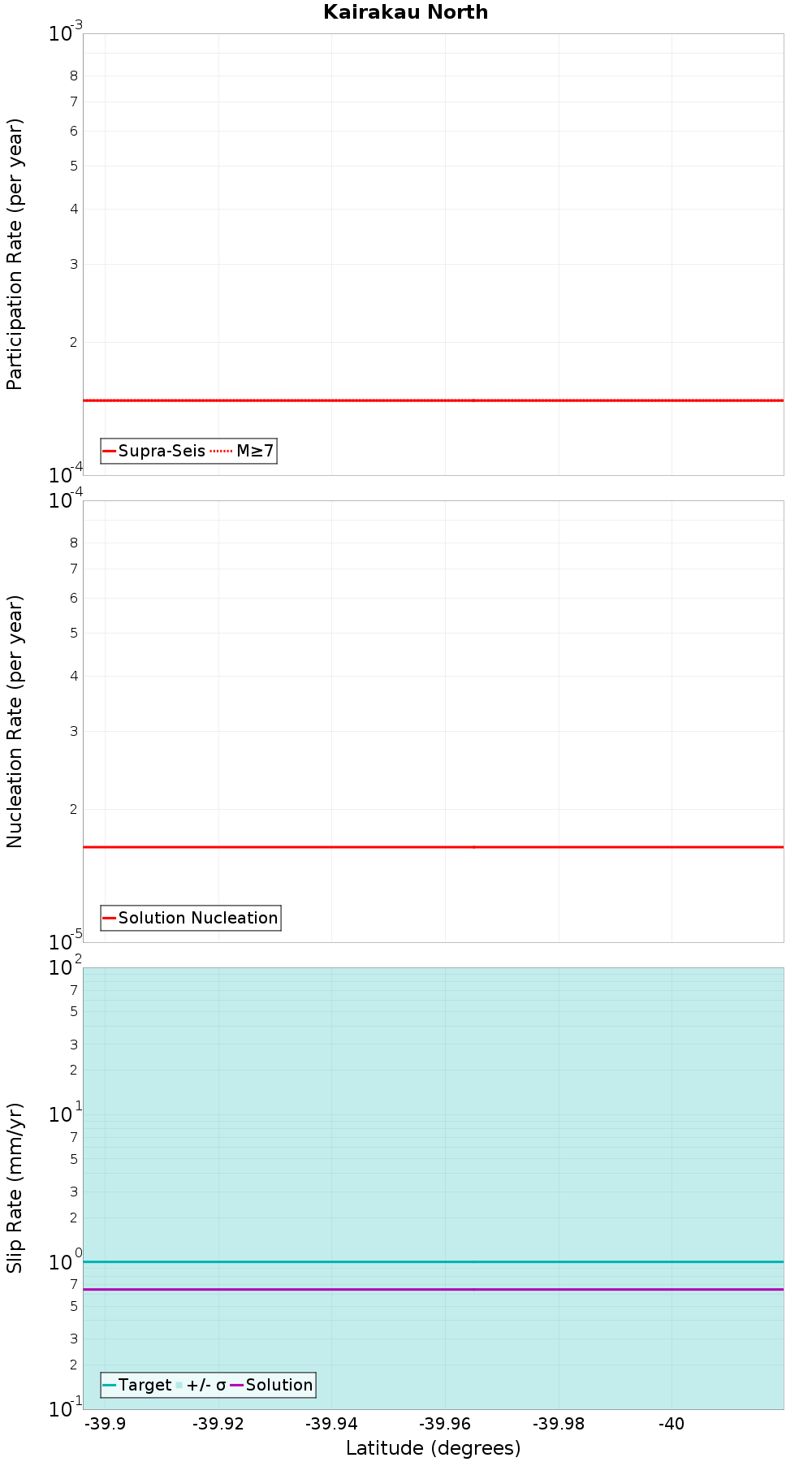The width and height of the screenshot is (812, 1462).
Task: Click the Participation Rate axis label
Action: pyautogui.click(x=15, y=254)
